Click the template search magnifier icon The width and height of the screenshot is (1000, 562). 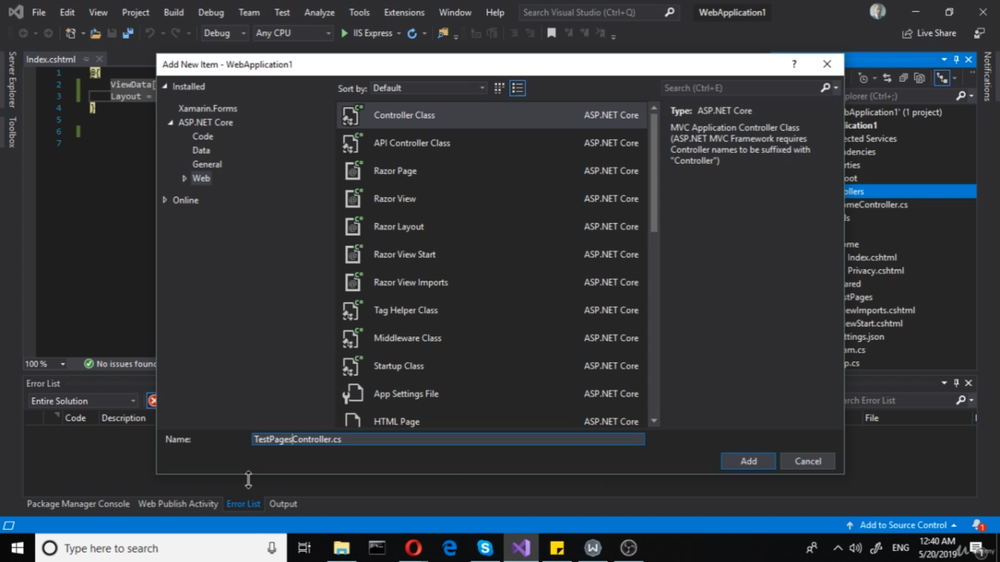[825, 88]
